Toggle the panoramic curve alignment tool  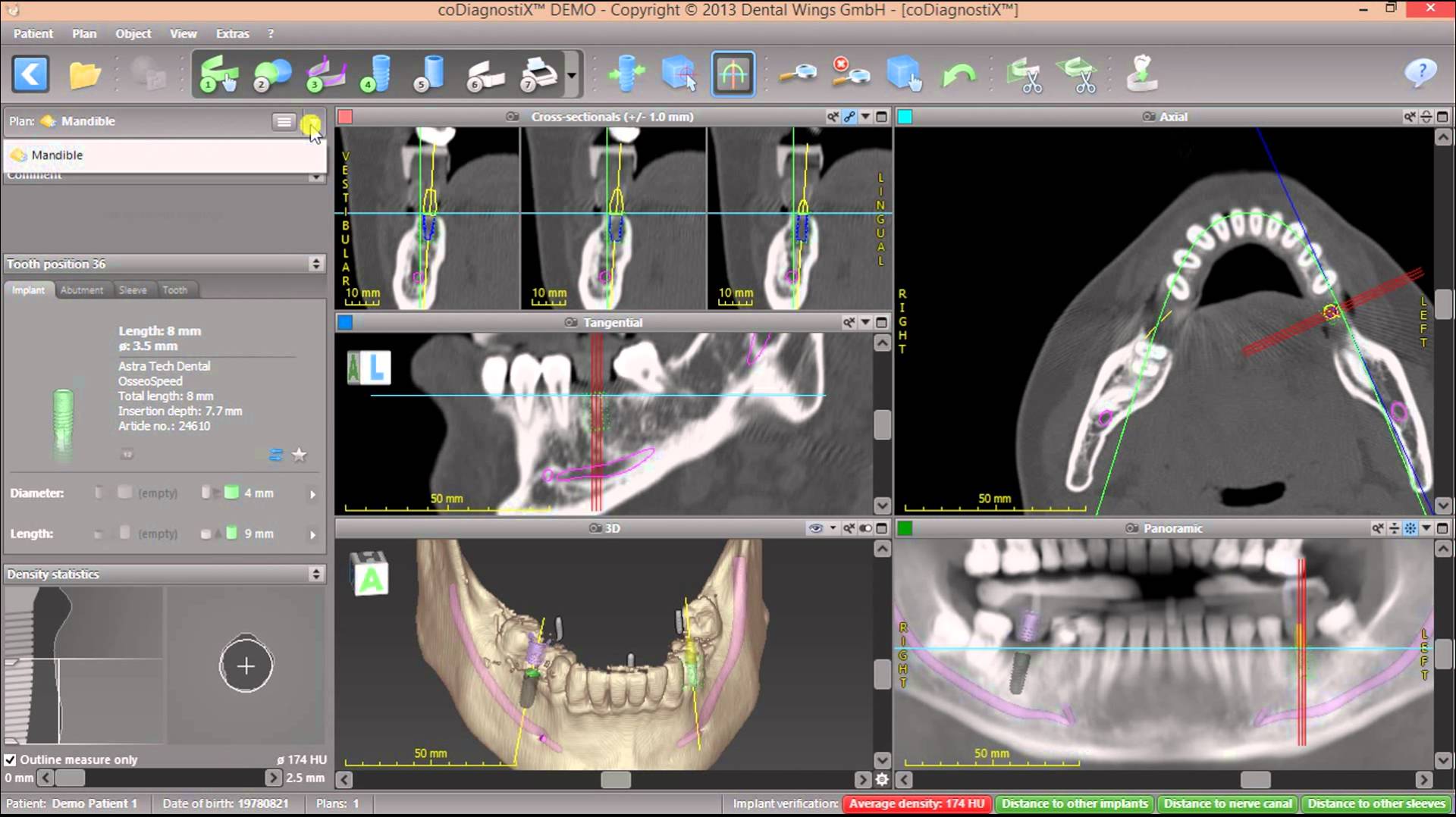(x=733, y=74)
